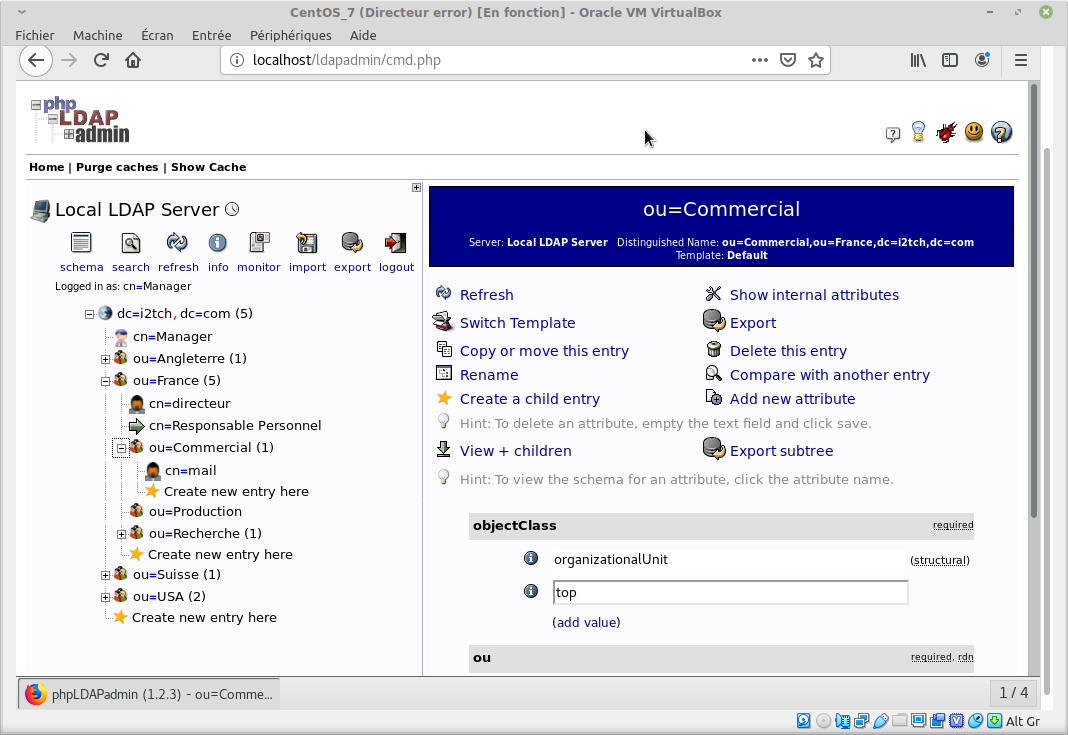Log out using the logout icon
This screenshot has height=735, width=1068.
point(395,243)
